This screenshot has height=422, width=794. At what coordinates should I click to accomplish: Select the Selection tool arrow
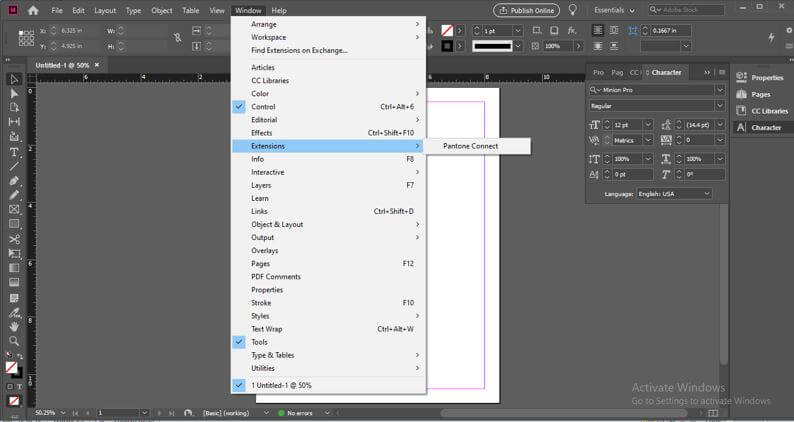click(x=14, y=80)
